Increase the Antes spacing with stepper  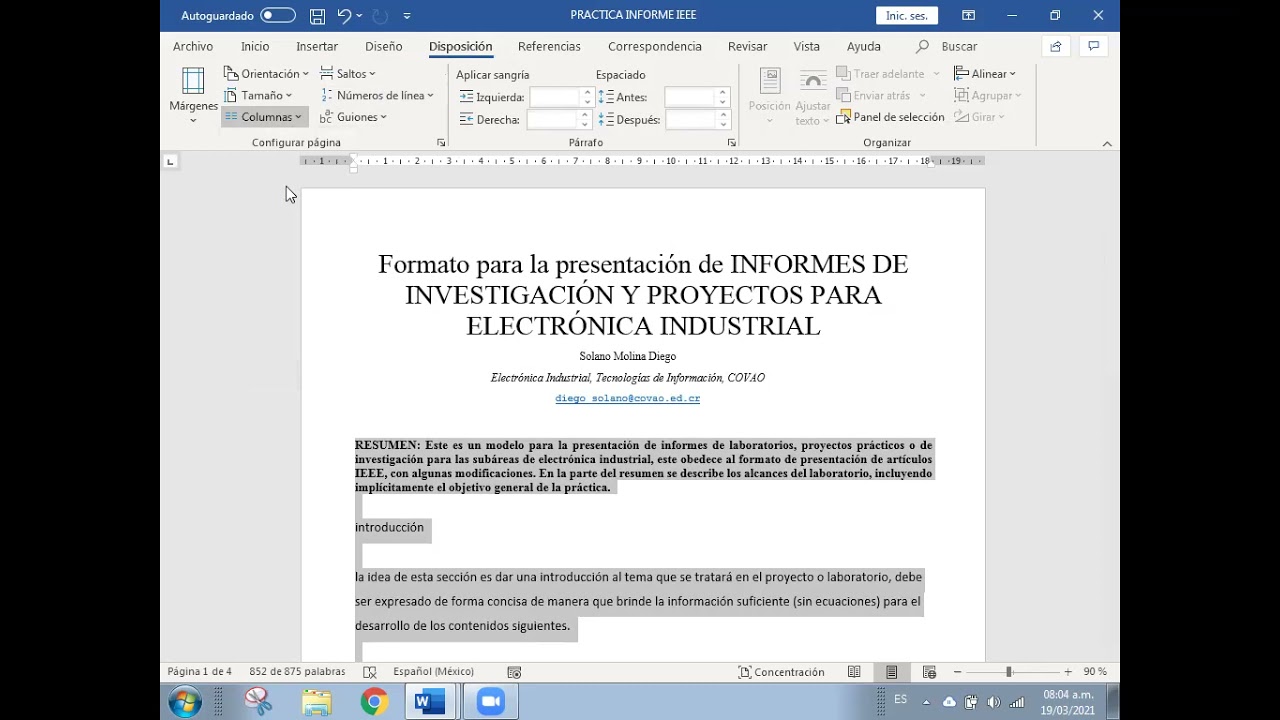pos(723,92)
